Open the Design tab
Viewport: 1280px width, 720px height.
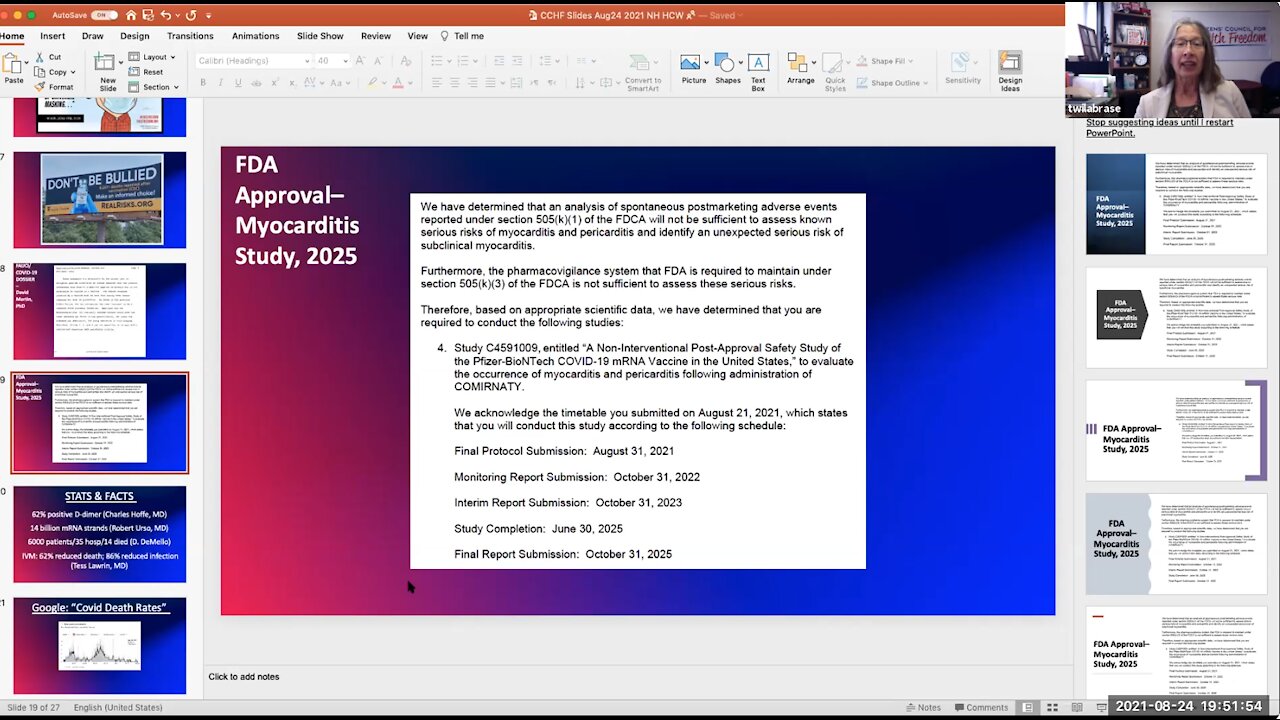click(x=135, y=36)
